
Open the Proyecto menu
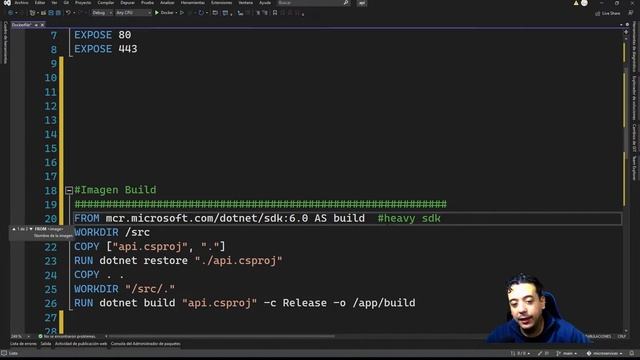83,3
